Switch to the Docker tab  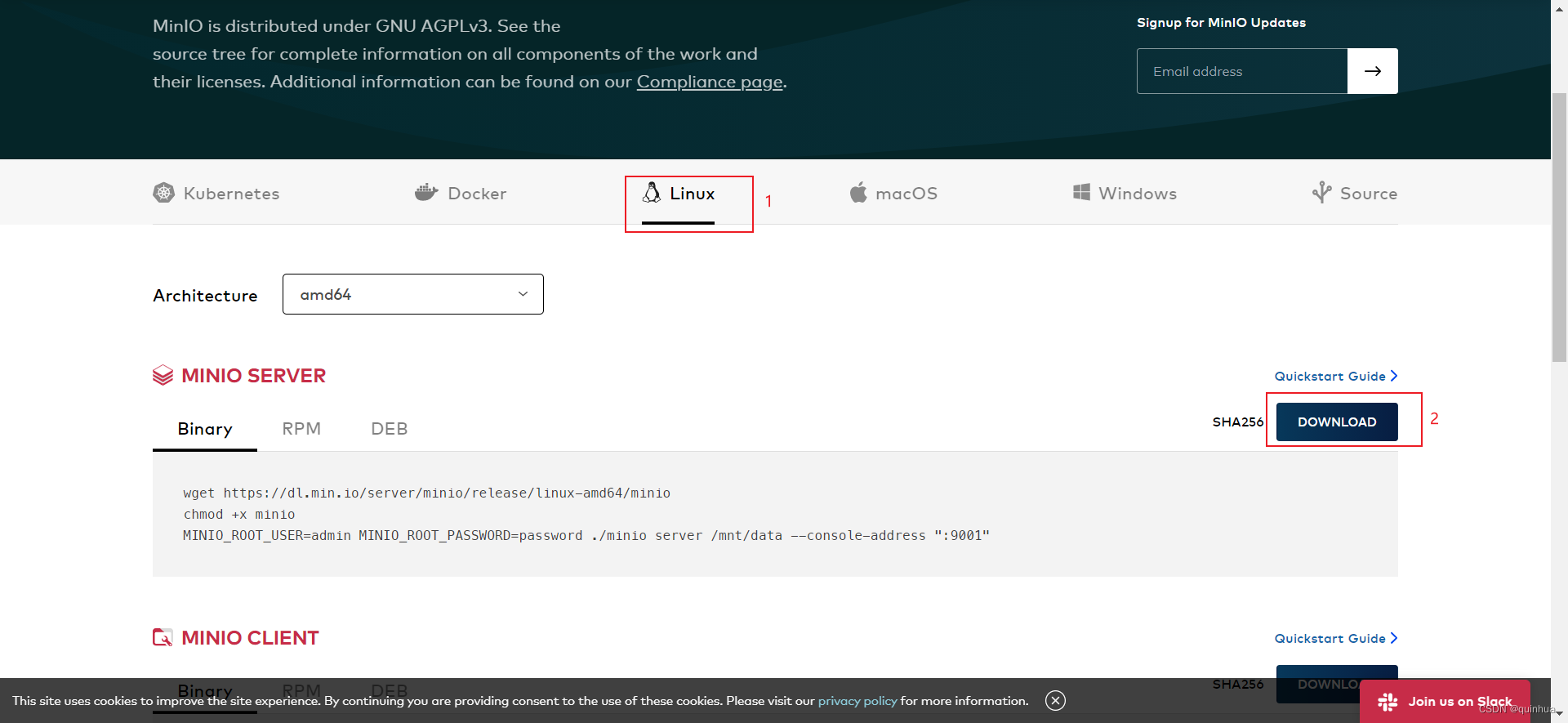[x=461, y=194]
